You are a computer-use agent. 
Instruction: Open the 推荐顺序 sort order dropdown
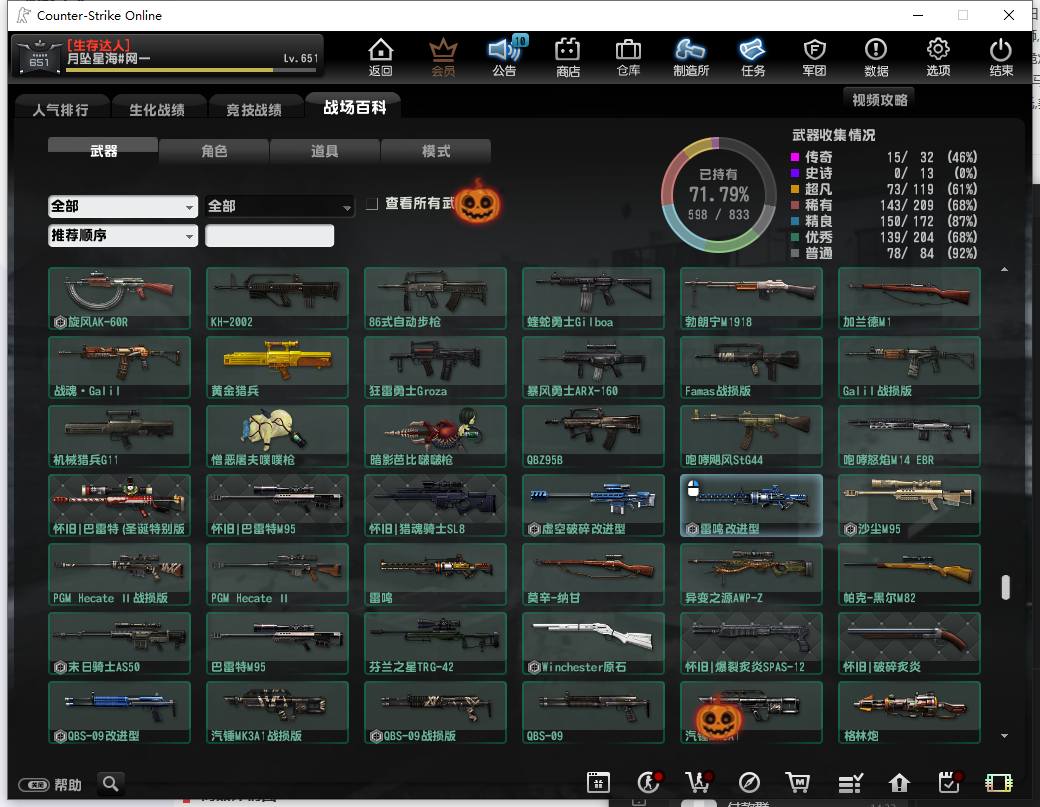123,236
